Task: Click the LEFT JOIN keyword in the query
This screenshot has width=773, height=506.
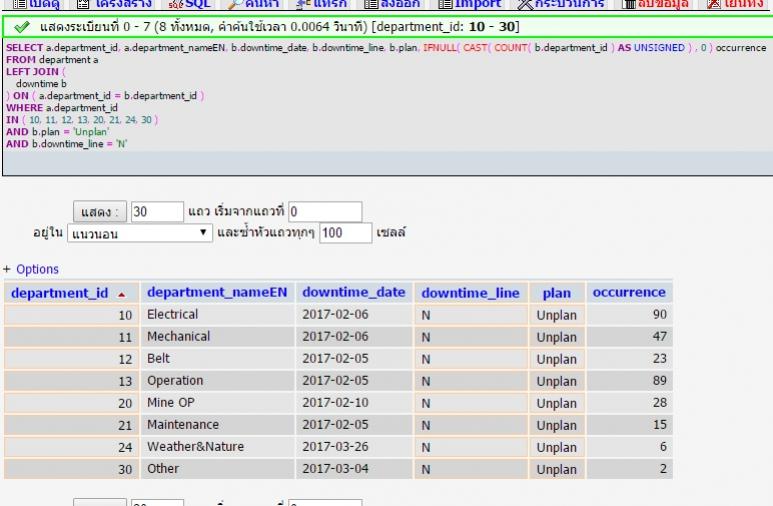Action: click(x=32, y=72)
